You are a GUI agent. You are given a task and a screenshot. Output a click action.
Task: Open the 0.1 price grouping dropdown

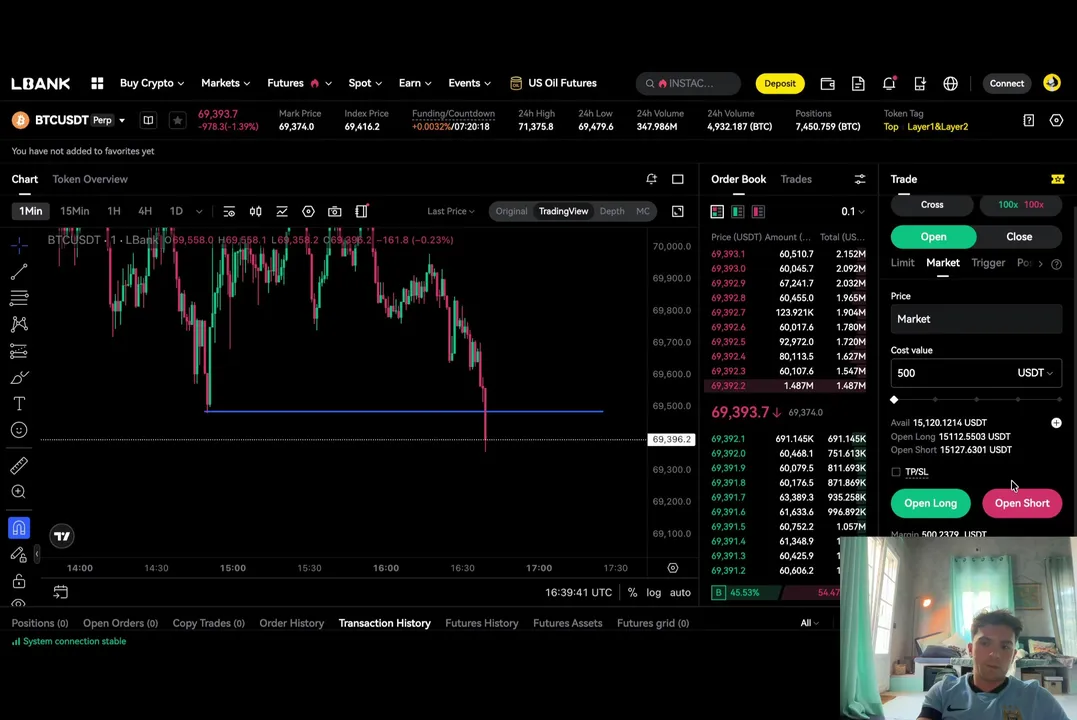[x=852, y=212]
